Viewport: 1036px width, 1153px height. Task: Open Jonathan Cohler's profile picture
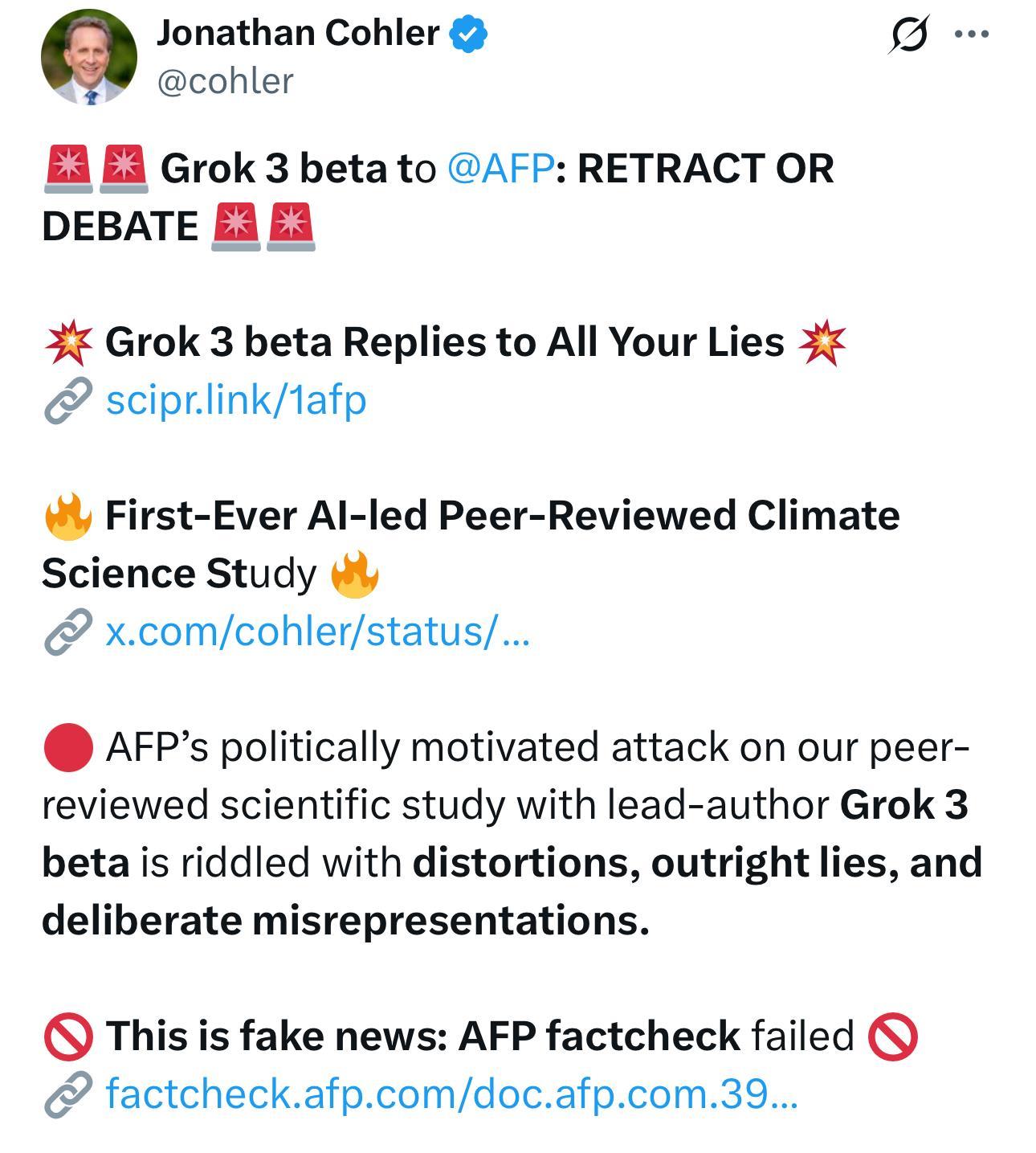(x=89, y=57)
